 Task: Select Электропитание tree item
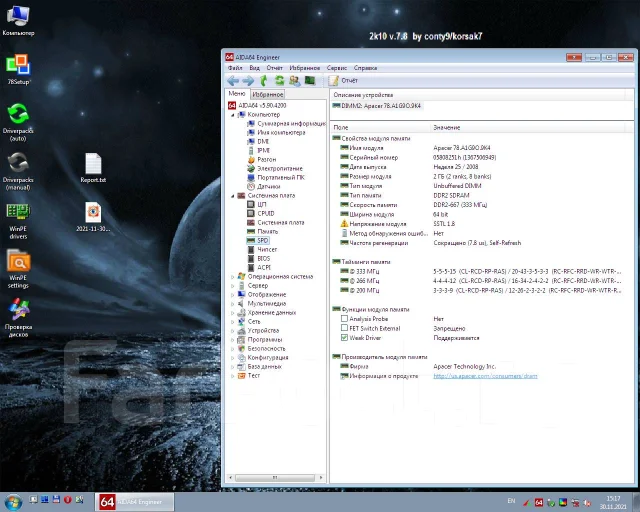(275, 168)
